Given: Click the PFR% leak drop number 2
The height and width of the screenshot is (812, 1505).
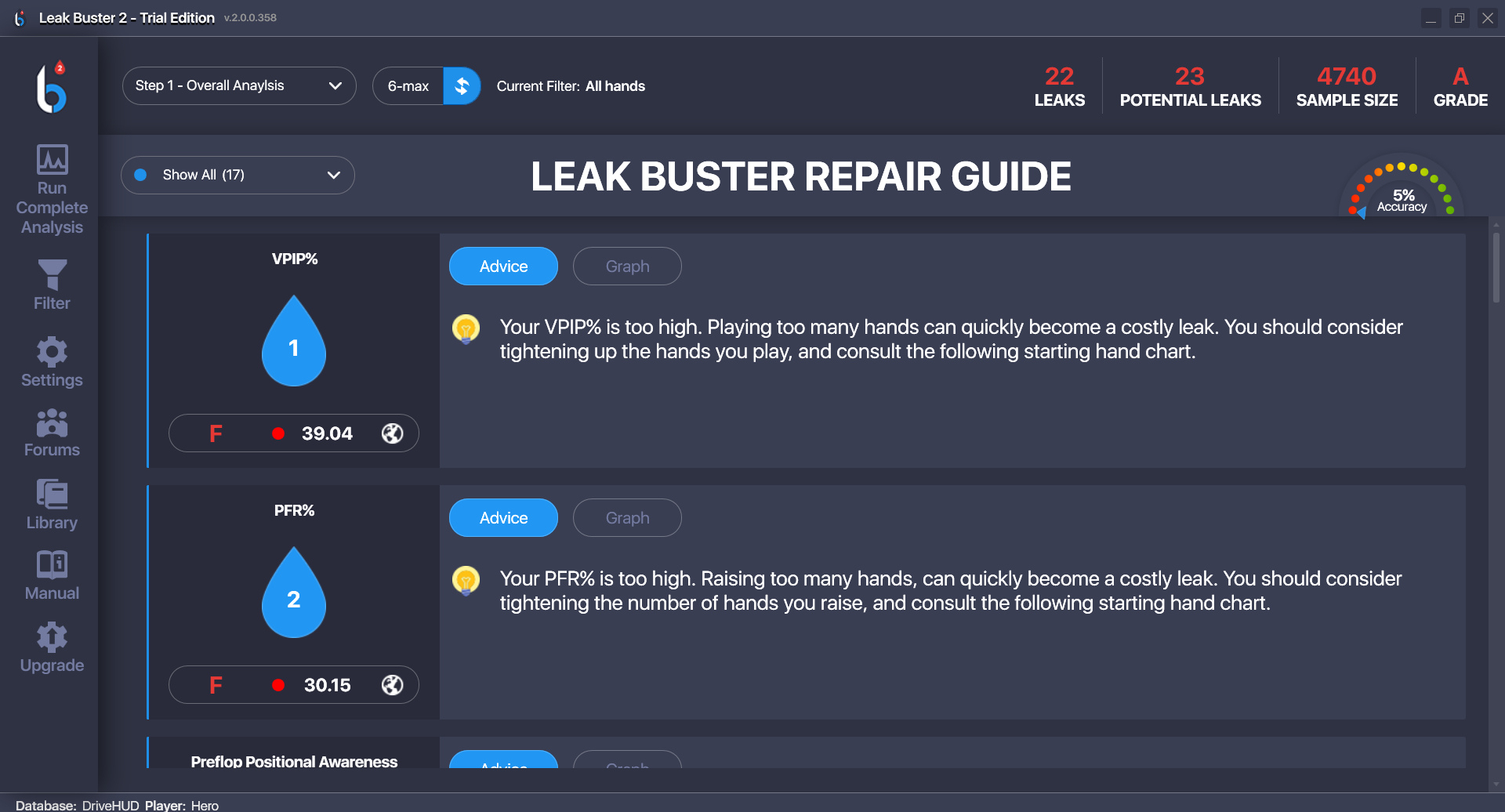Looking at the screenshot, I should coord(293,593).
